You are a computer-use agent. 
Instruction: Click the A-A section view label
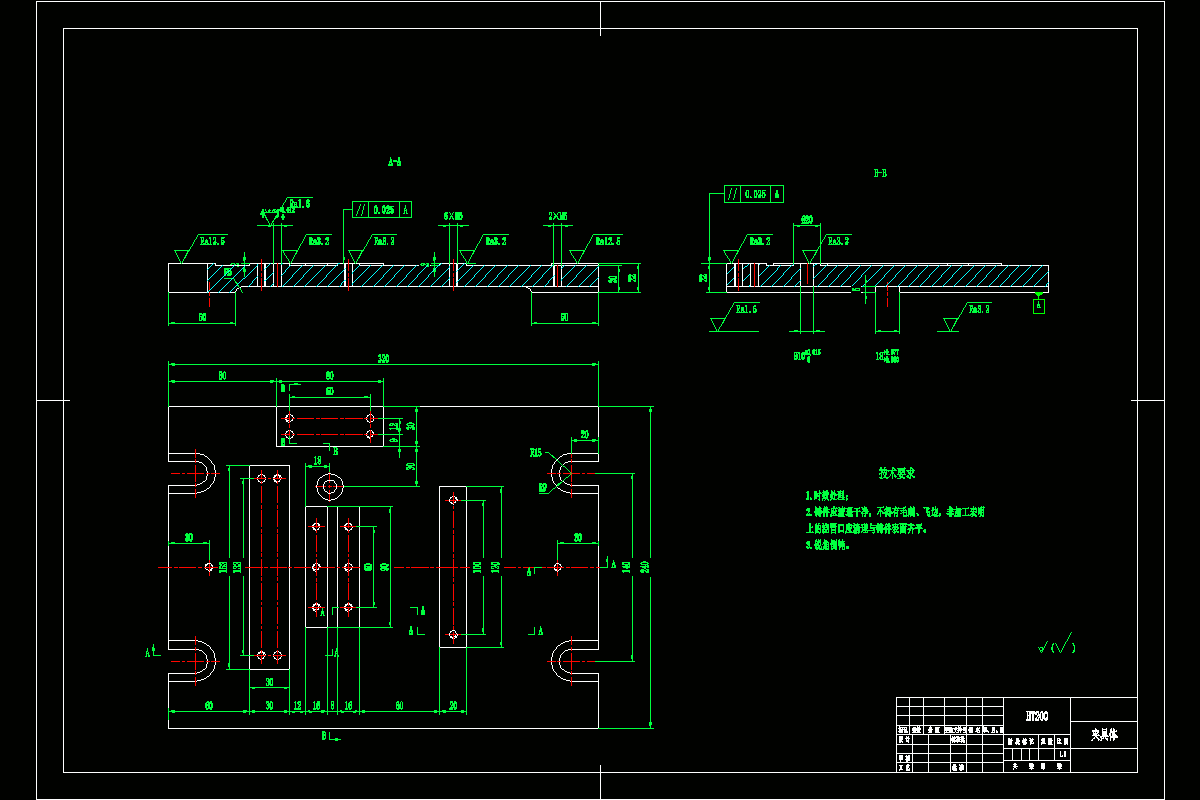coord(395,161)
